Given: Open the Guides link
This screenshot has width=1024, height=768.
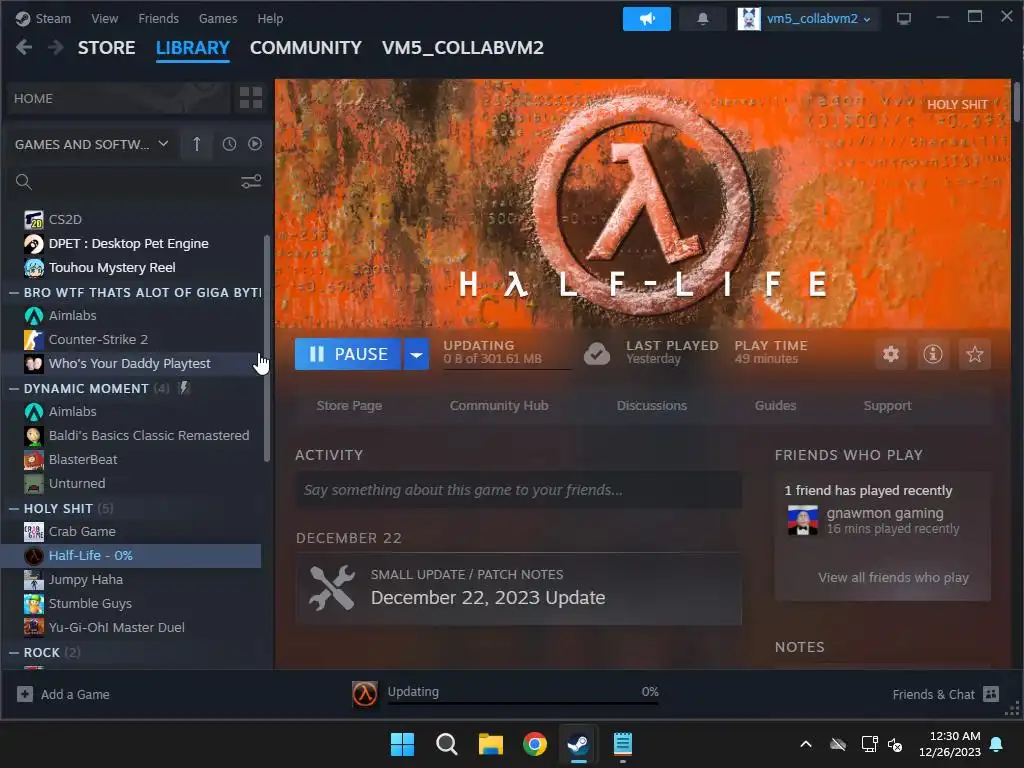Looking at the screenshot, I should pyautogui.click(x=775, y=406).
